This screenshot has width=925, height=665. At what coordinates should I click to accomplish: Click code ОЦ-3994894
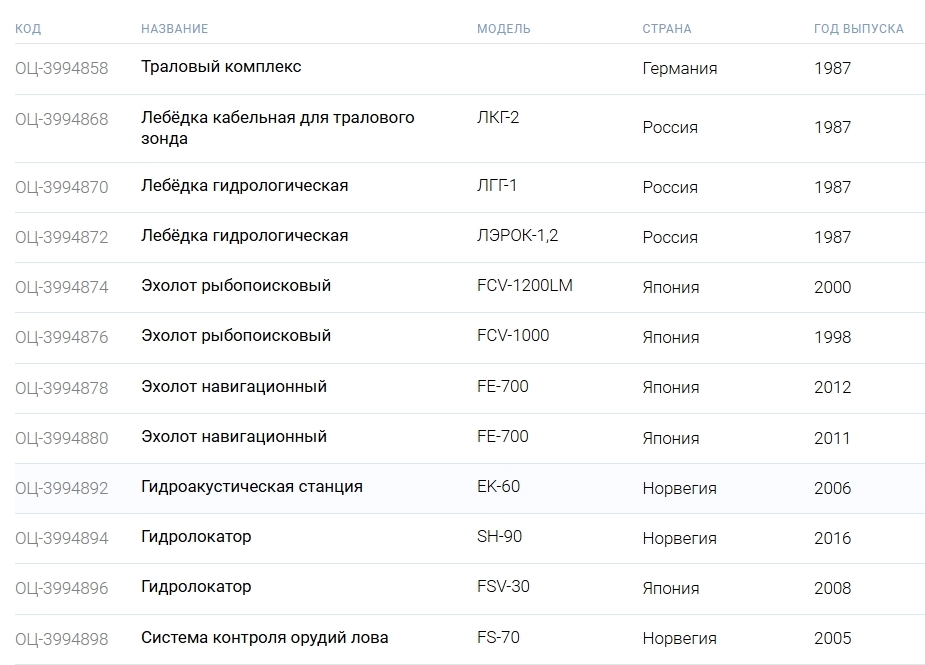(61, 538)
